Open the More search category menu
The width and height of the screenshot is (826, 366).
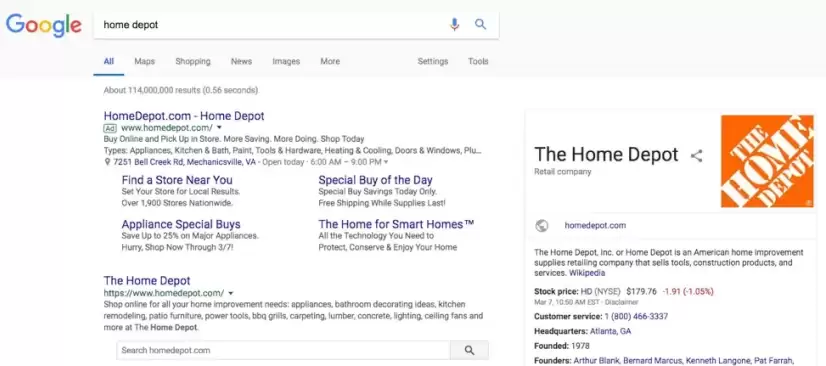[330, 61]
